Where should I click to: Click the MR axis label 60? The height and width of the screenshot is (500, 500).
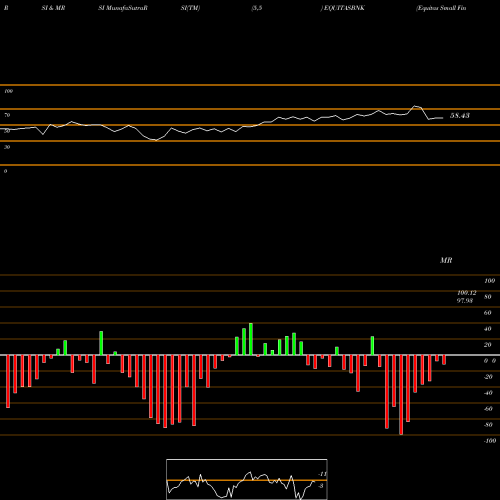(488, 313)
